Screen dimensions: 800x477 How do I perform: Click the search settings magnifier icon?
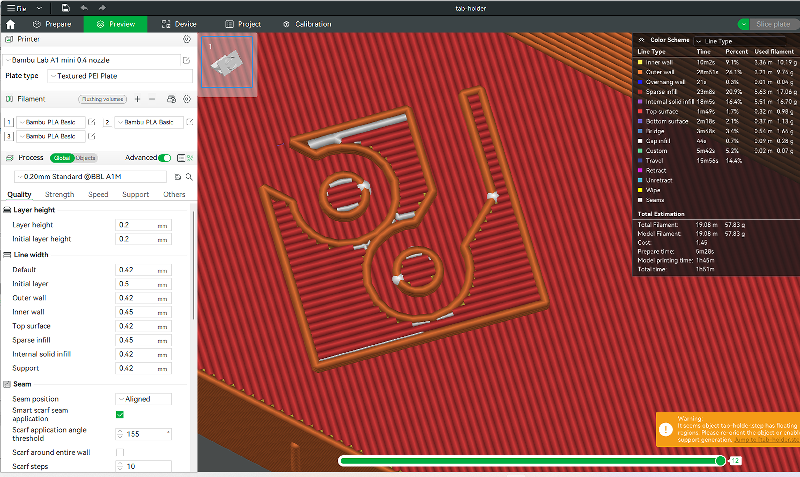click(x=189, y=177)
